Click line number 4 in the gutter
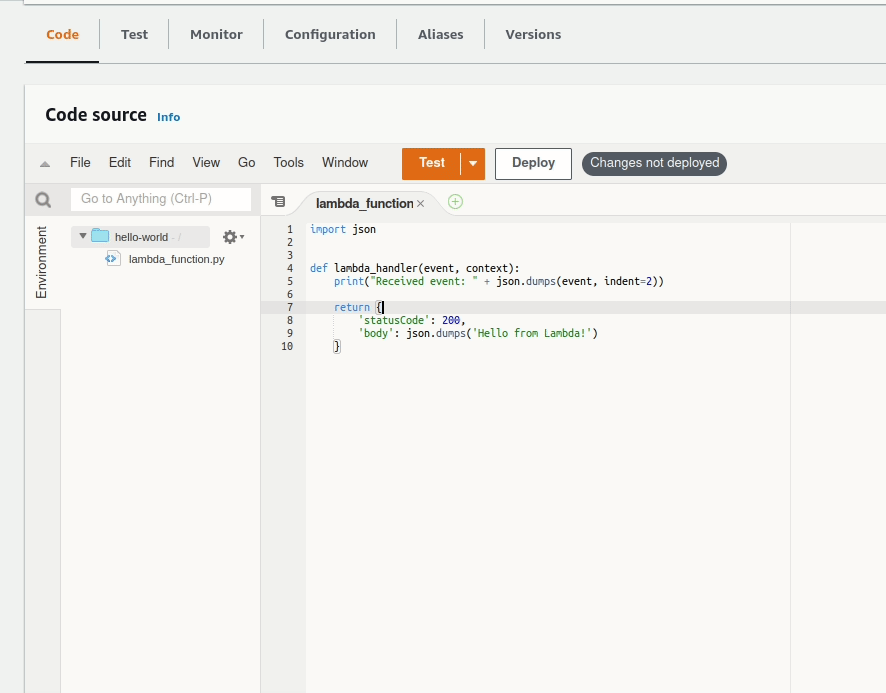This screenshot has height=693, width=886. [290, 268]
